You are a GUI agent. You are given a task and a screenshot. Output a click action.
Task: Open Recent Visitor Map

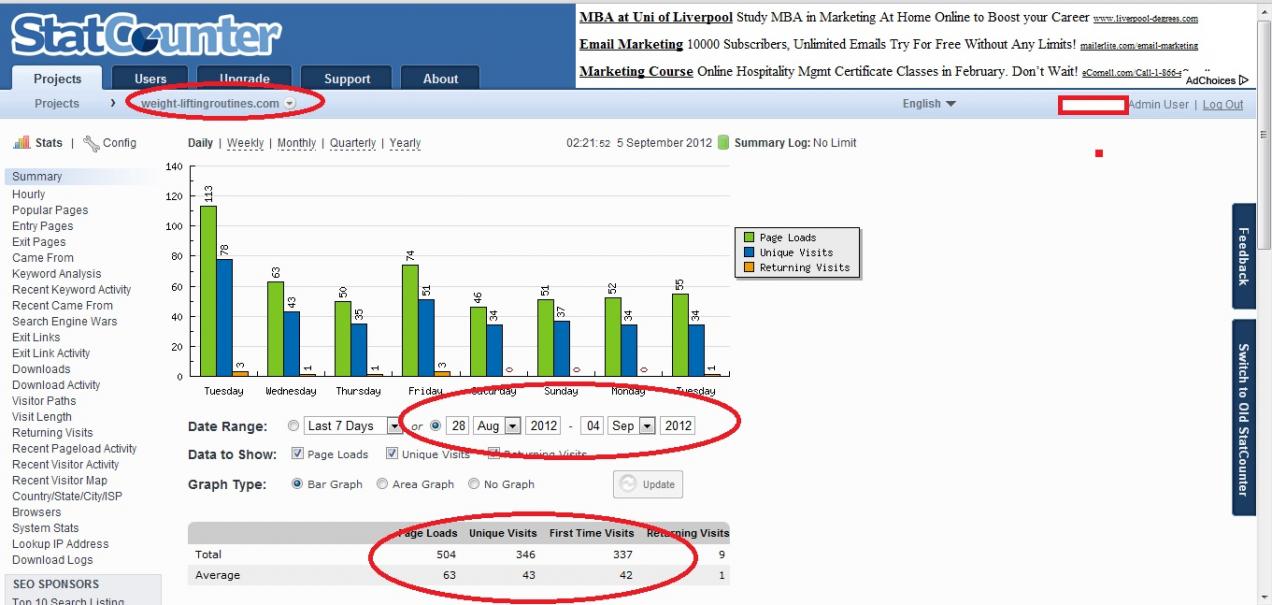pyautogui.click(x=59, y=481)
